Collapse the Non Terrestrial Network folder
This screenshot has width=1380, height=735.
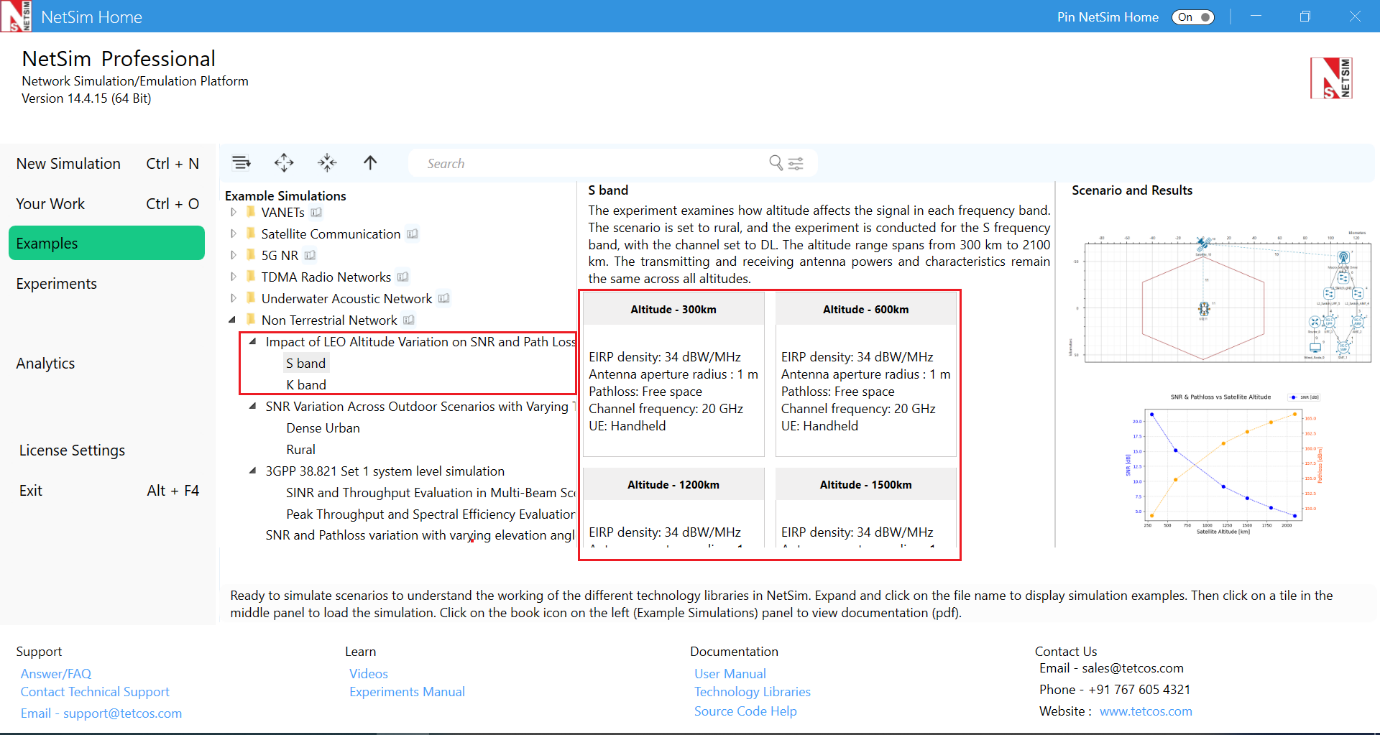pyautogui.click(x=234, y=320)
